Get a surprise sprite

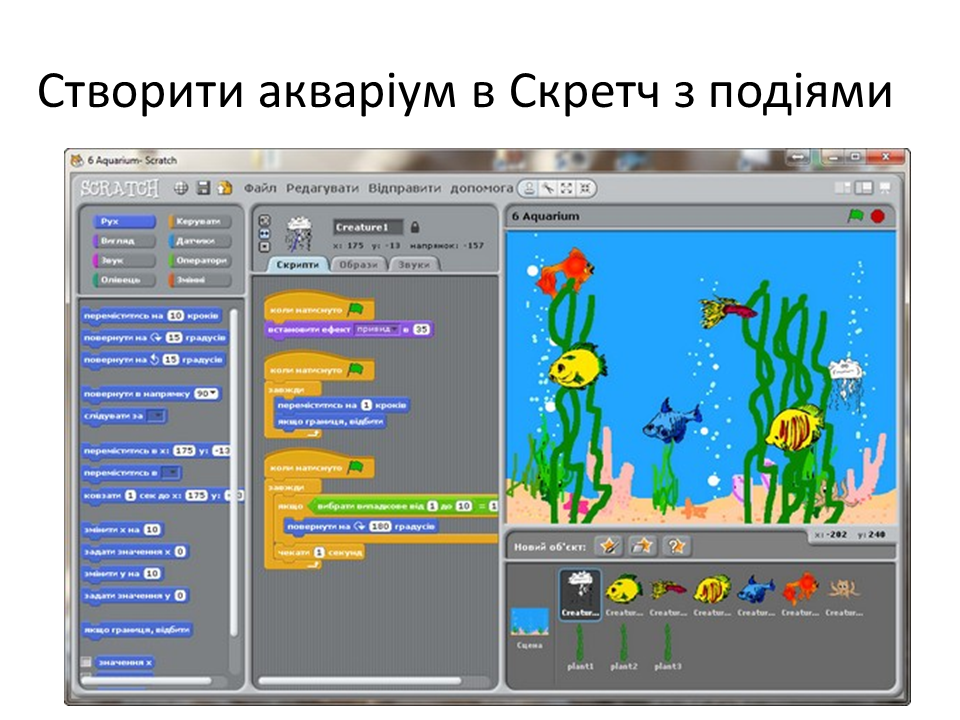tap(676, 546)
